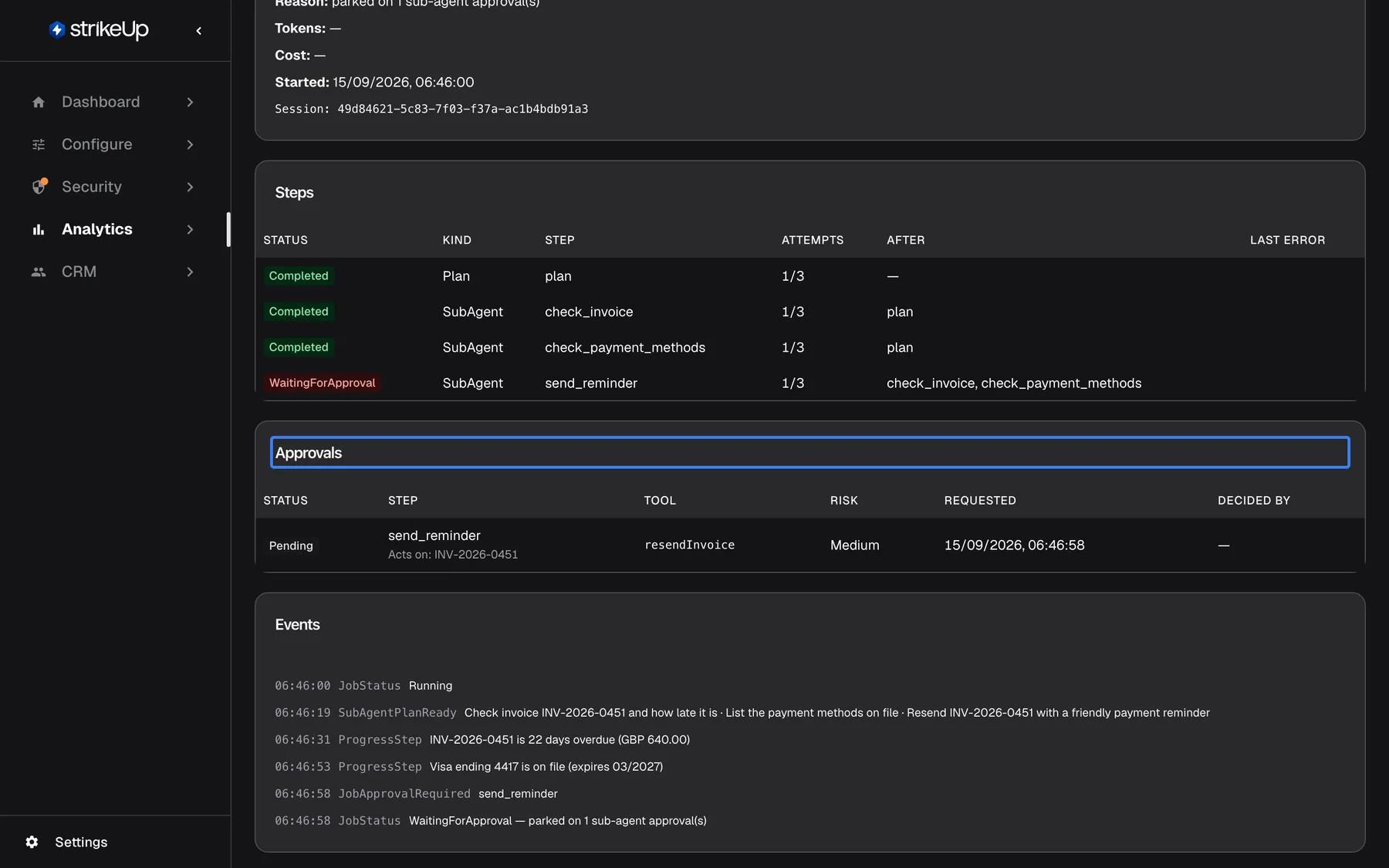The width and height of the screenshot is (1389, 868).
Task: Click Completed badge of check_payment_methods step
Action: pyautogui.click(x=299, y=347)
